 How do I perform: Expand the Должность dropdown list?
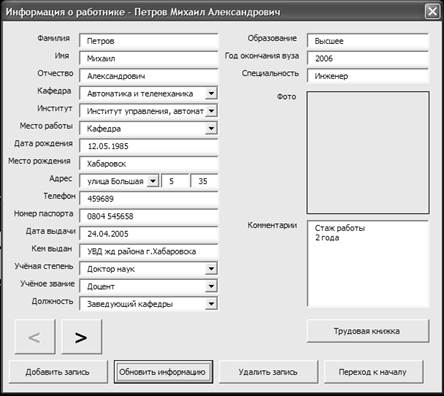point(211,304)
